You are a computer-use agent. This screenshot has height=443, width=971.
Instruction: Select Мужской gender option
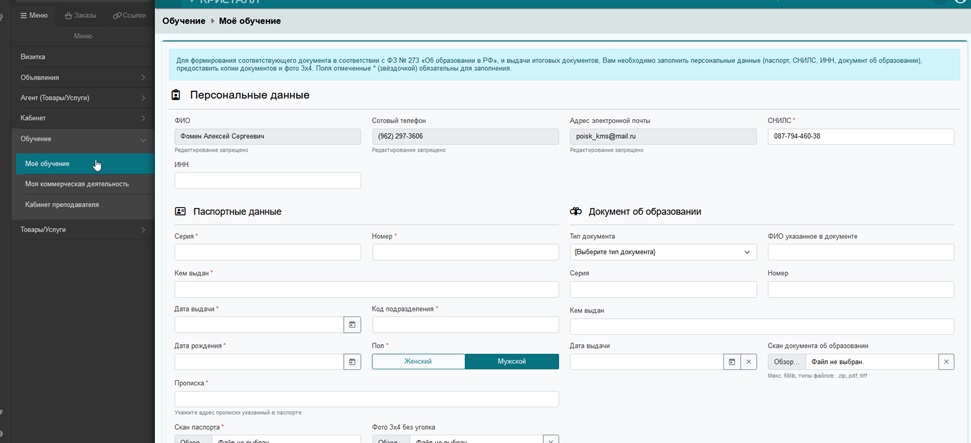click(512, 362)
